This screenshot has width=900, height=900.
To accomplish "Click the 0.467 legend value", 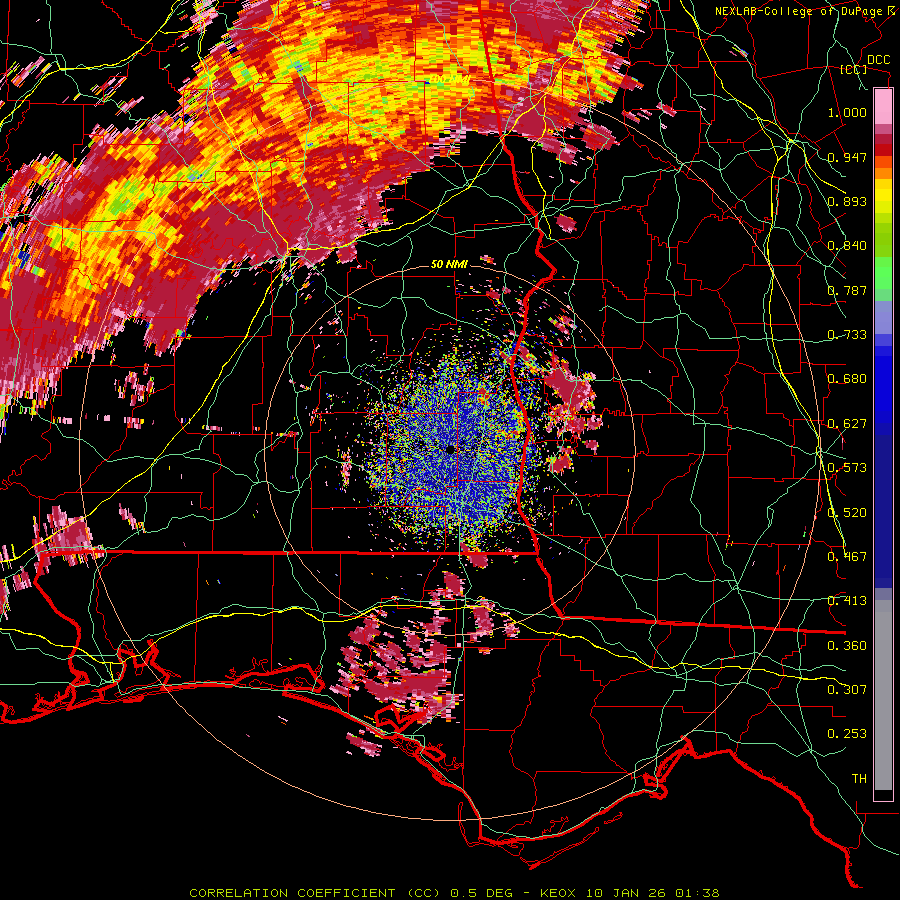I will [847, 557].
